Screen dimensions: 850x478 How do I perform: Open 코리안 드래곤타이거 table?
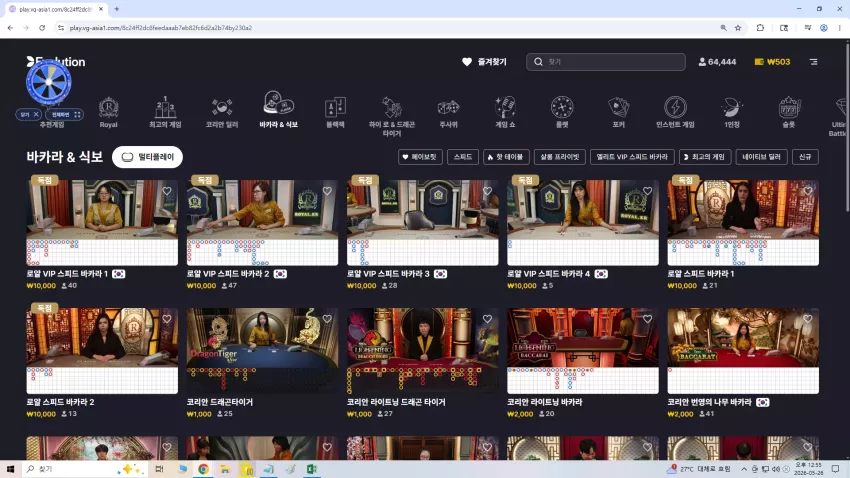(x=262, y=351)
